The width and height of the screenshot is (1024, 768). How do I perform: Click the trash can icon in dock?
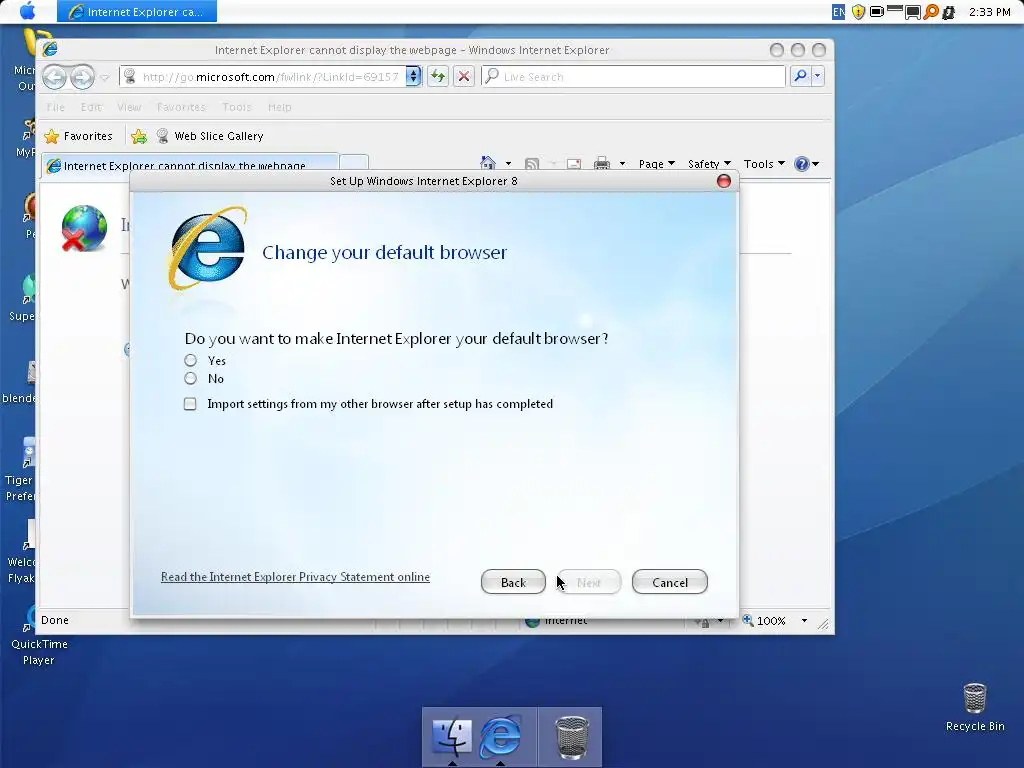[x=571, y=737]
